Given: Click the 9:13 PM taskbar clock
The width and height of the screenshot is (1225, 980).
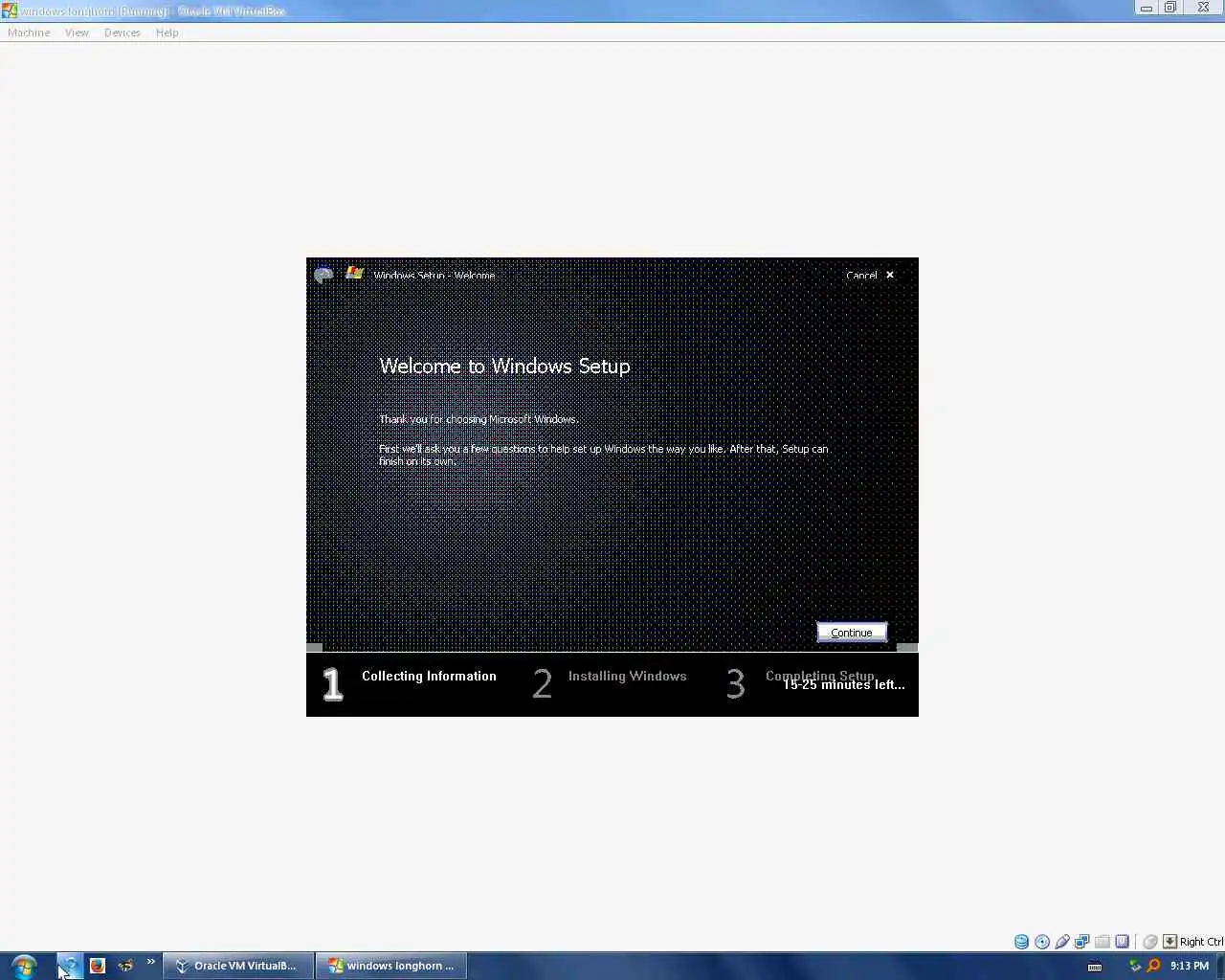Looking at the screenshot, I should (x=1190, y=966).
